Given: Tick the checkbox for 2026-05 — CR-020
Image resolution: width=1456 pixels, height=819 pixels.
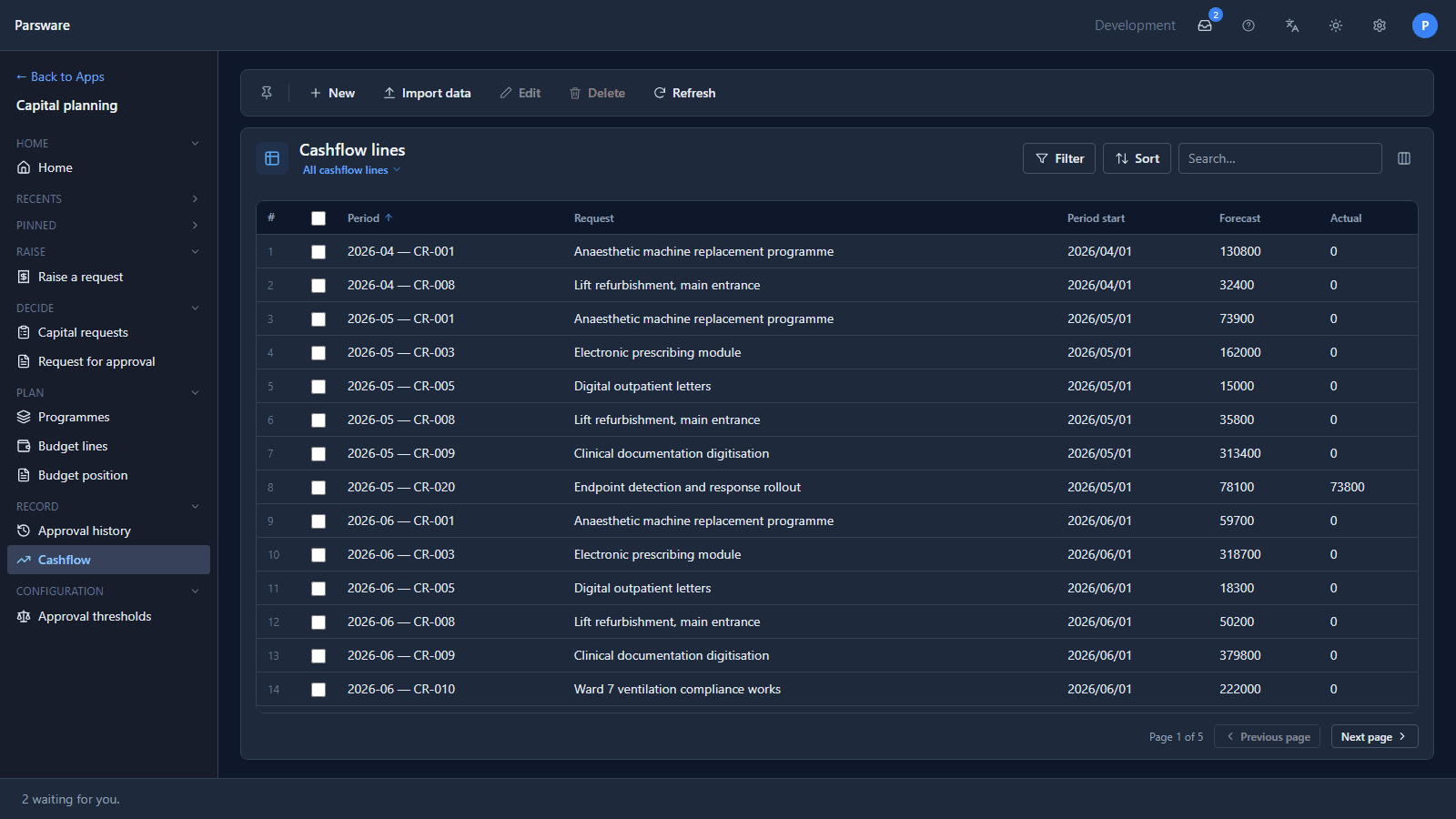Looking at the screenshot, I should coord(318,488).
